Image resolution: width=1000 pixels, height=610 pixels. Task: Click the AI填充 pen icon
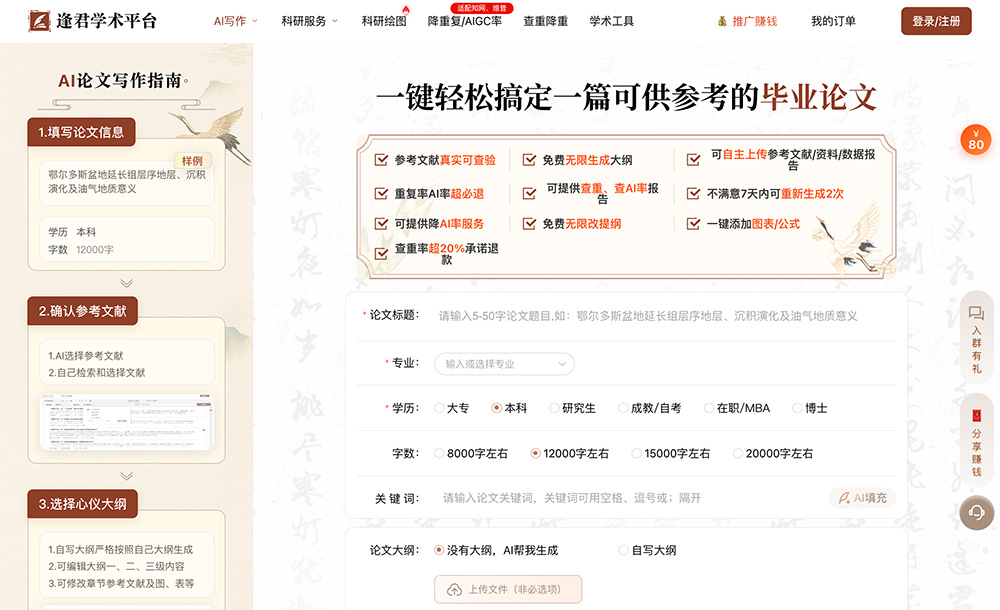click(844, 498)
